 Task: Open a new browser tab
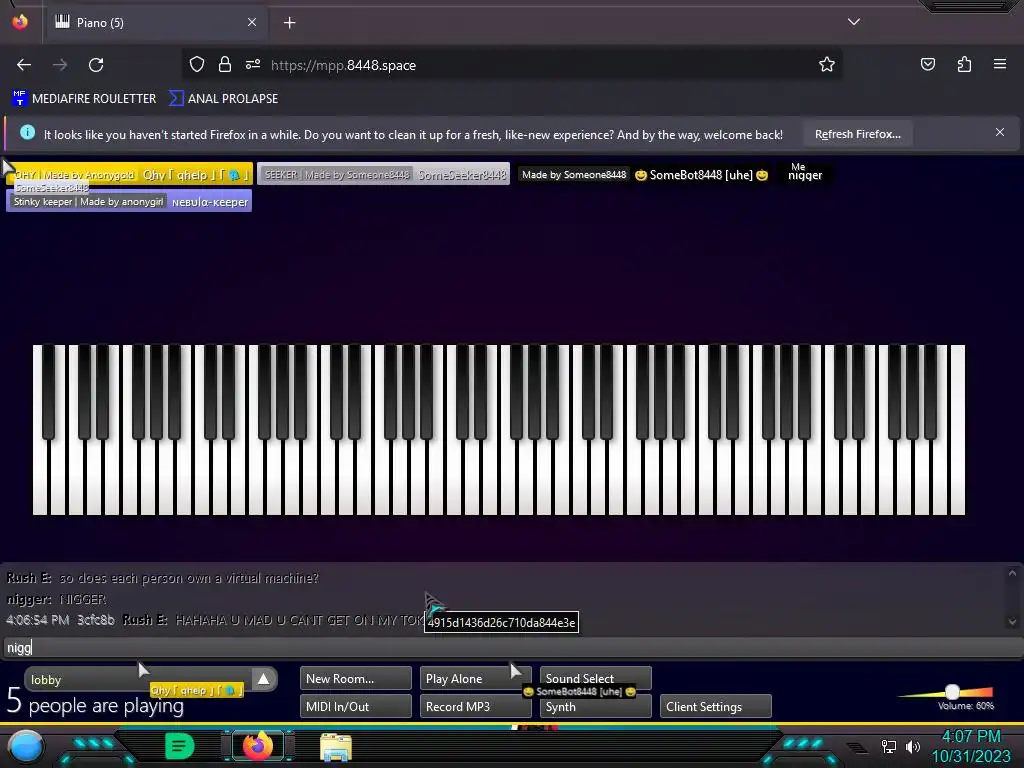pyautogui.click(x=289, y=23)
